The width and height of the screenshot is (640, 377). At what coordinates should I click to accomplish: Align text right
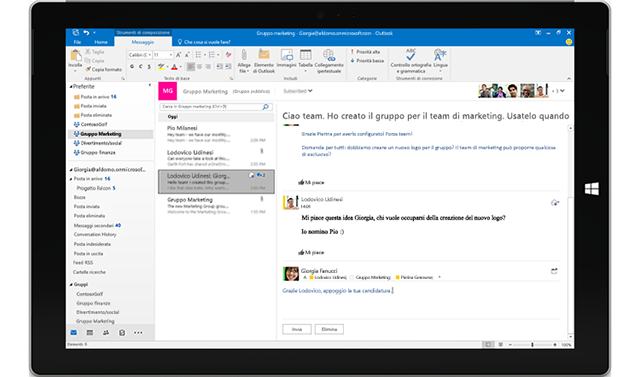click(208, 67)
